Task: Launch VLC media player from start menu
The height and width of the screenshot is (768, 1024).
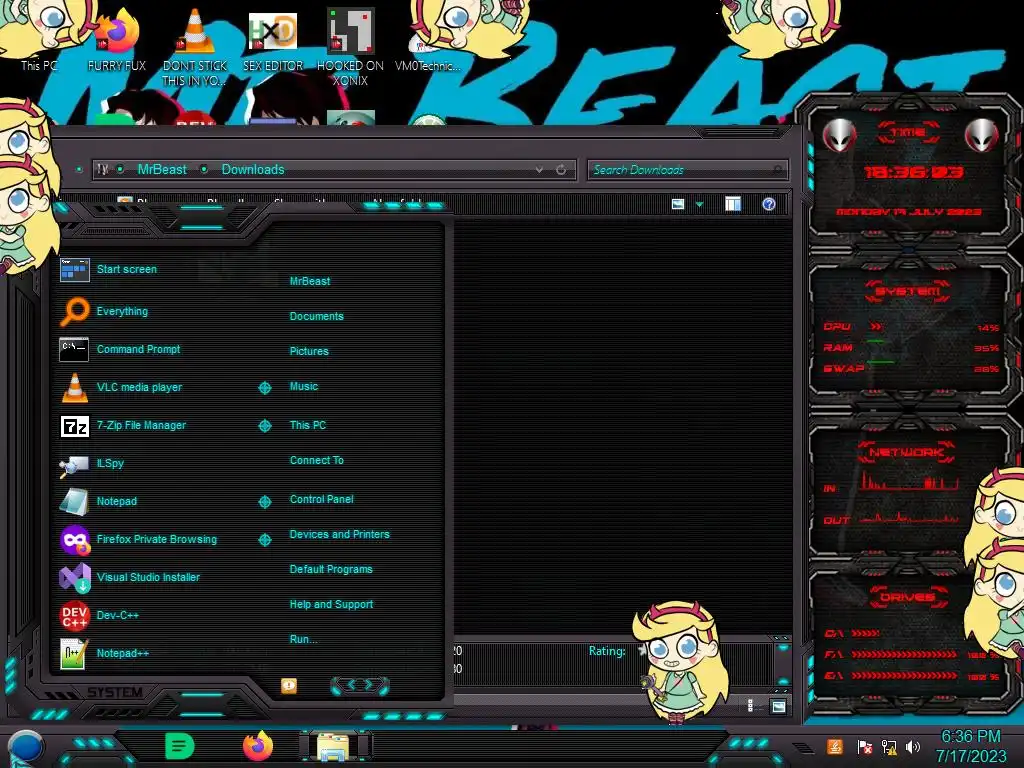Action: (x=139, y=387)
